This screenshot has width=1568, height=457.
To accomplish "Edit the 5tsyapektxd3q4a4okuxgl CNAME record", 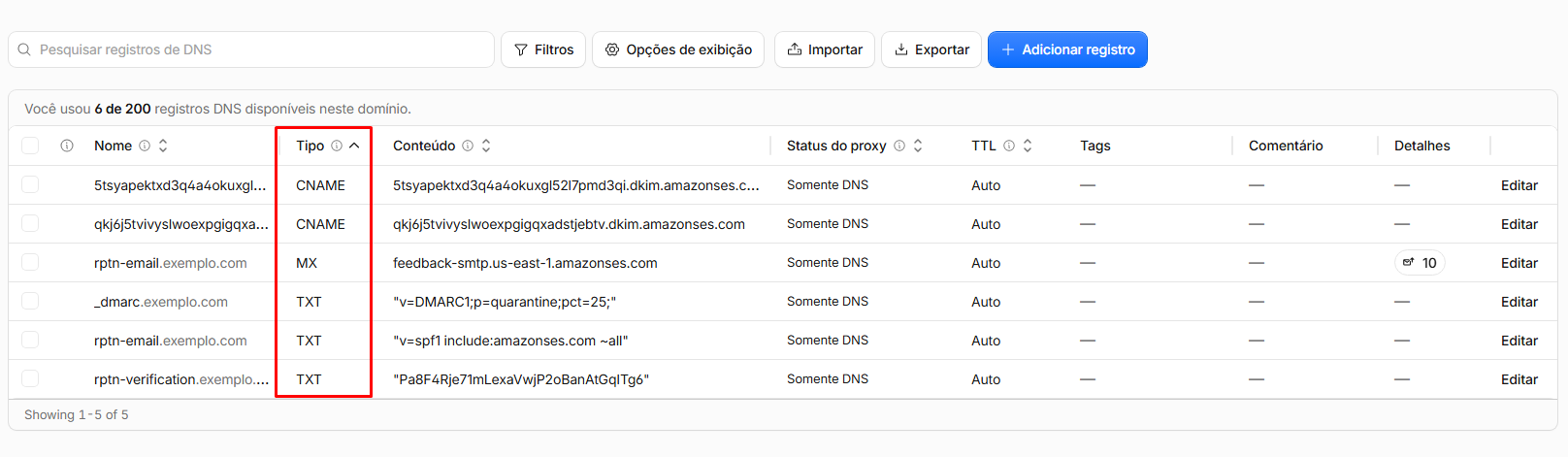I will point(1519,185).
